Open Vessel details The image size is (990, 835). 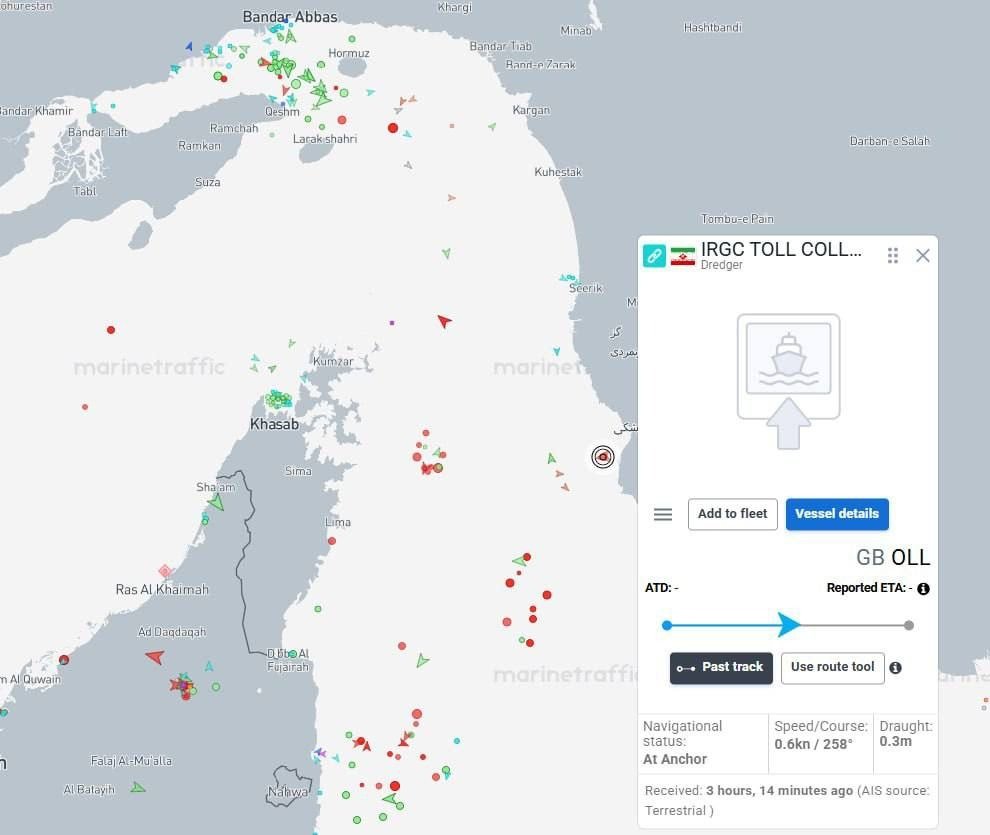tap(837, 514)
